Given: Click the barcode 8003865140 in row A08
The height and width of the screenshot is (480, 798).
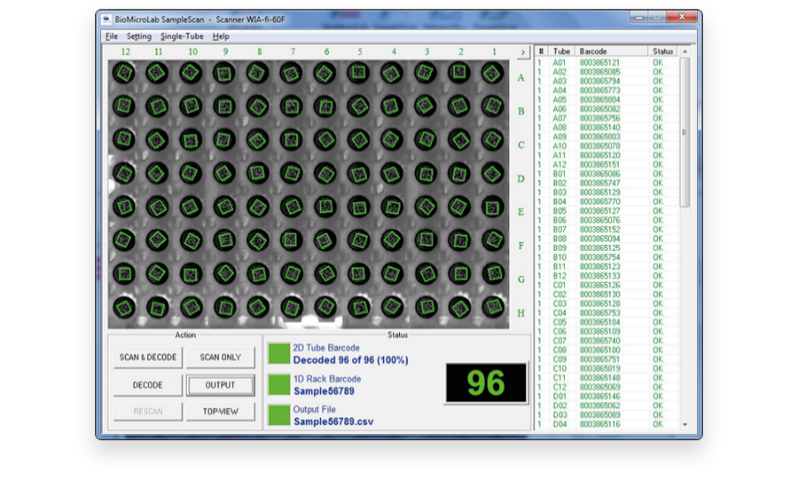Looking at the screenshot, I should 600,127.
